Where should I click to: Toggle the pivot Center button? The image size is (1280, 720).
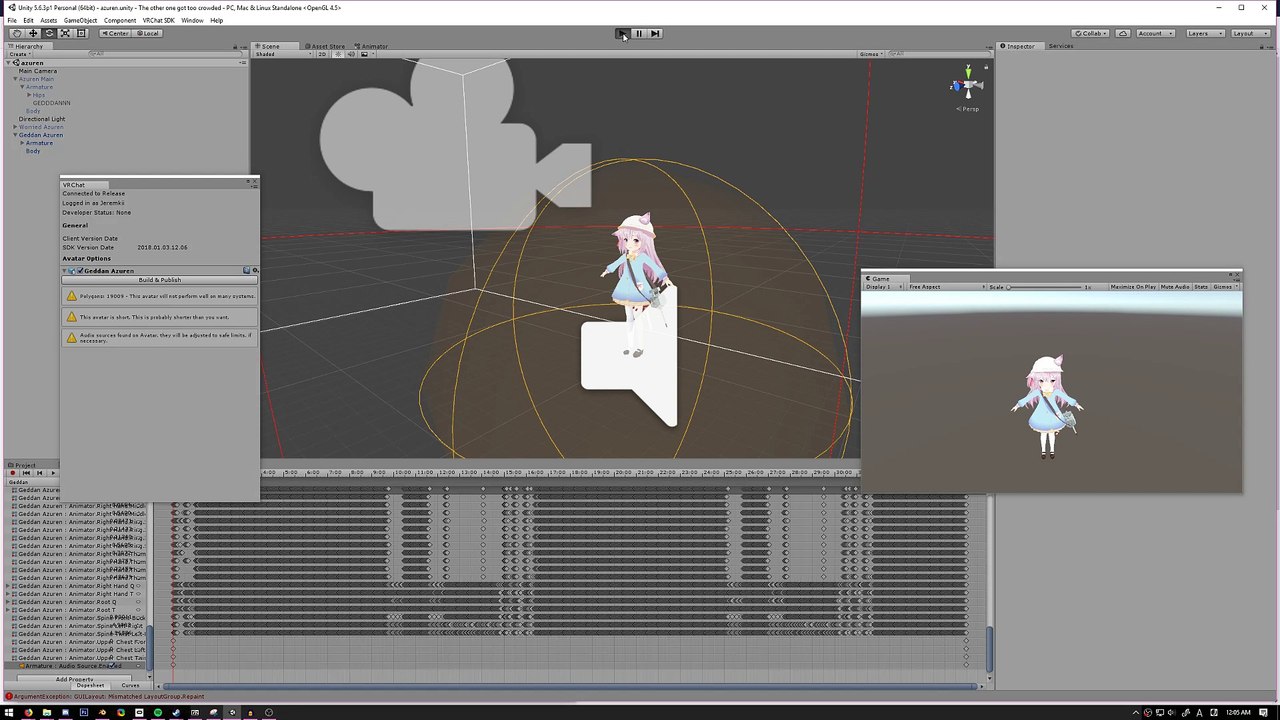115,33
